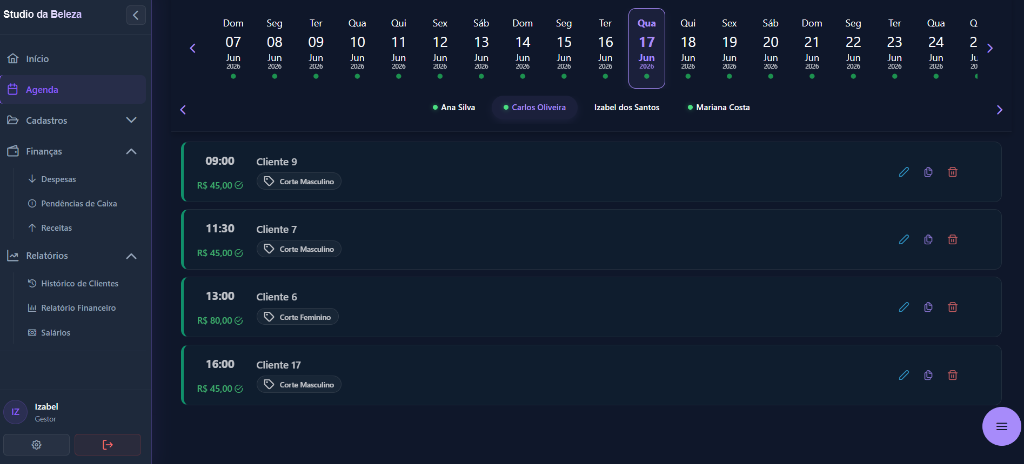Click Corte Masculino tag on Cliente 9

coord(298,181)
